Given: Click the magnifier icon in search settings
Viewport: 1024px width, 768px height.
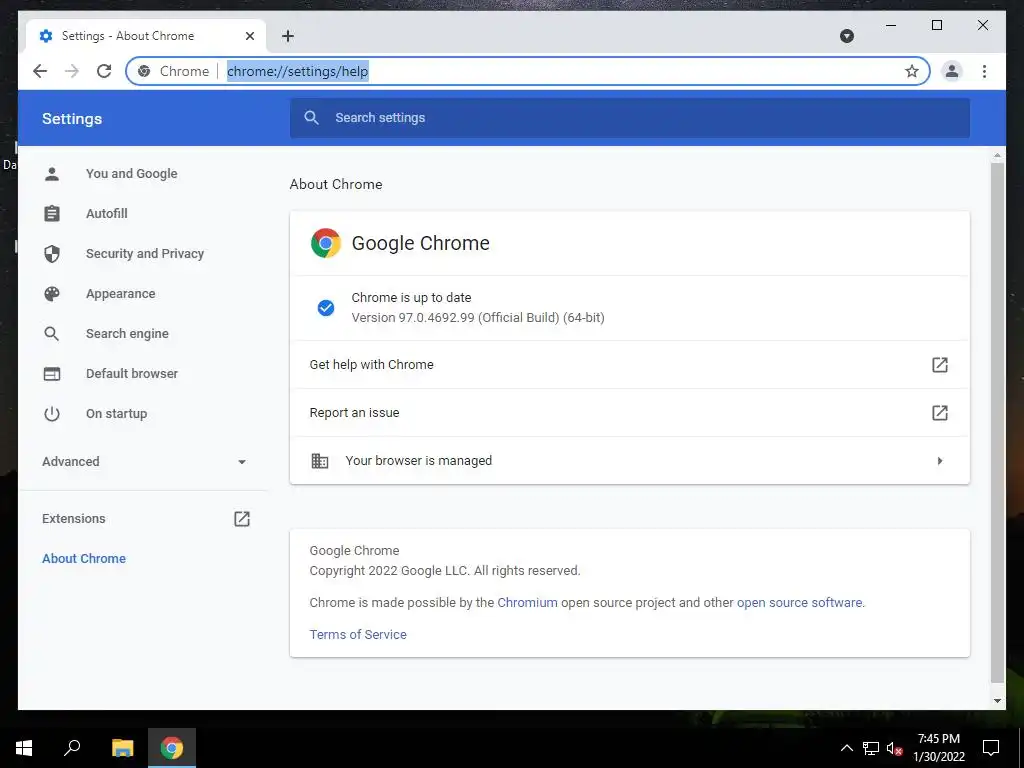Looking at the screenshot, I should pyautogui.click(x=312, y=118).
